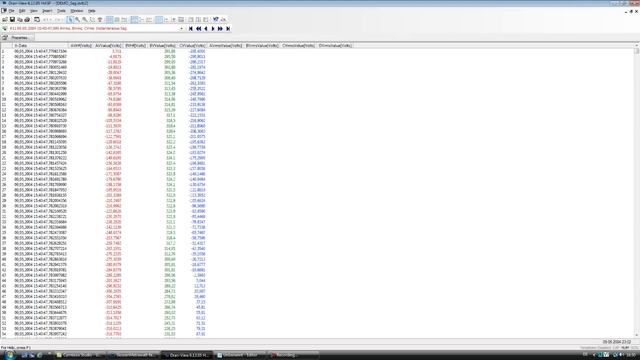Screen dimensions: 640x360
Task: Click the AVrmsValue[Volts] column header
Action: click(x=225, y=46)
